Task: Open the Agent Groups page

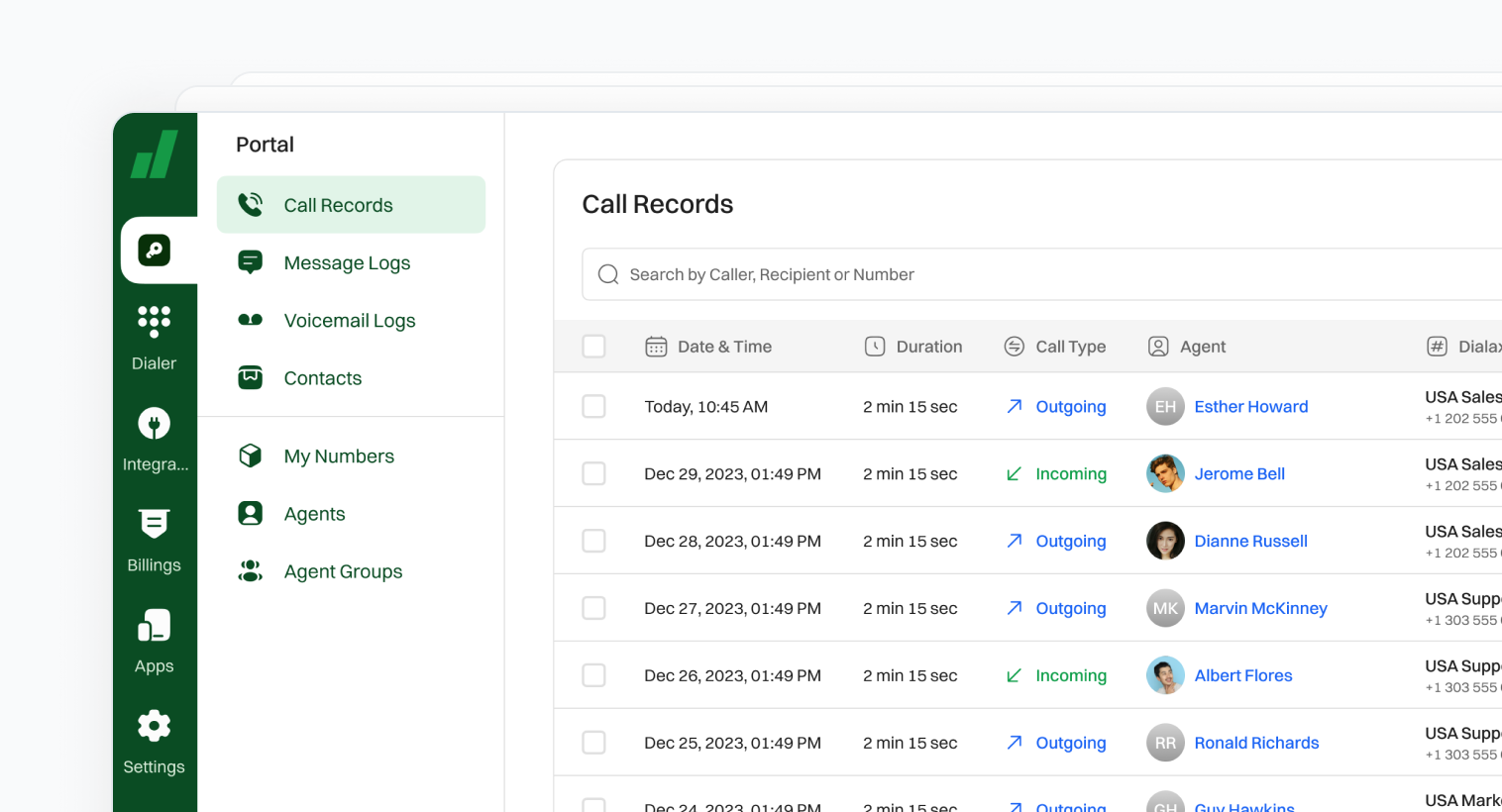Action: [x=343, y=571]
